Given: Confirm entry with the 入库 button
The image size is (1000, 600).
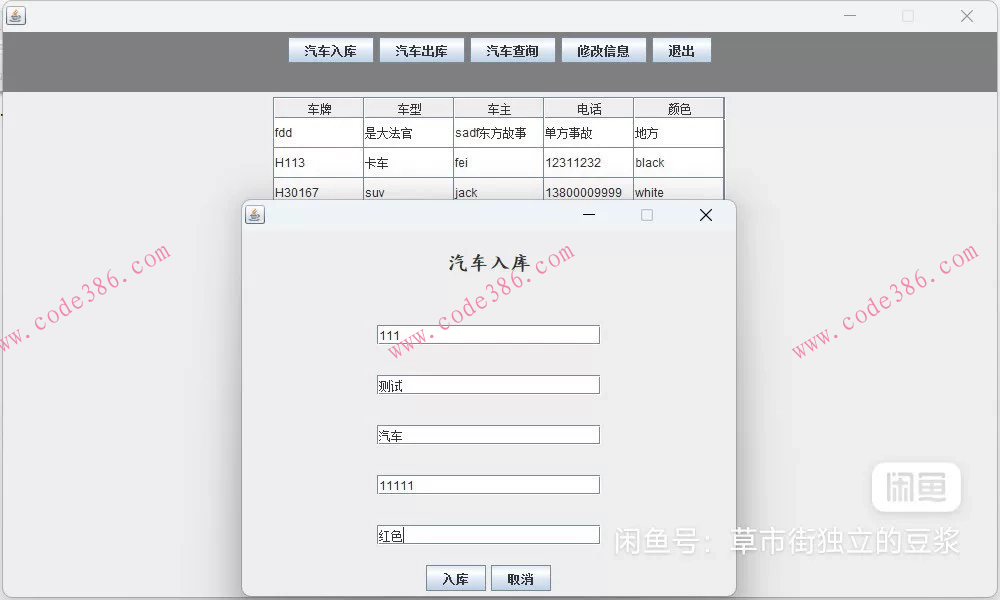Looking at the screenshot, I should (x=455, y=578).
